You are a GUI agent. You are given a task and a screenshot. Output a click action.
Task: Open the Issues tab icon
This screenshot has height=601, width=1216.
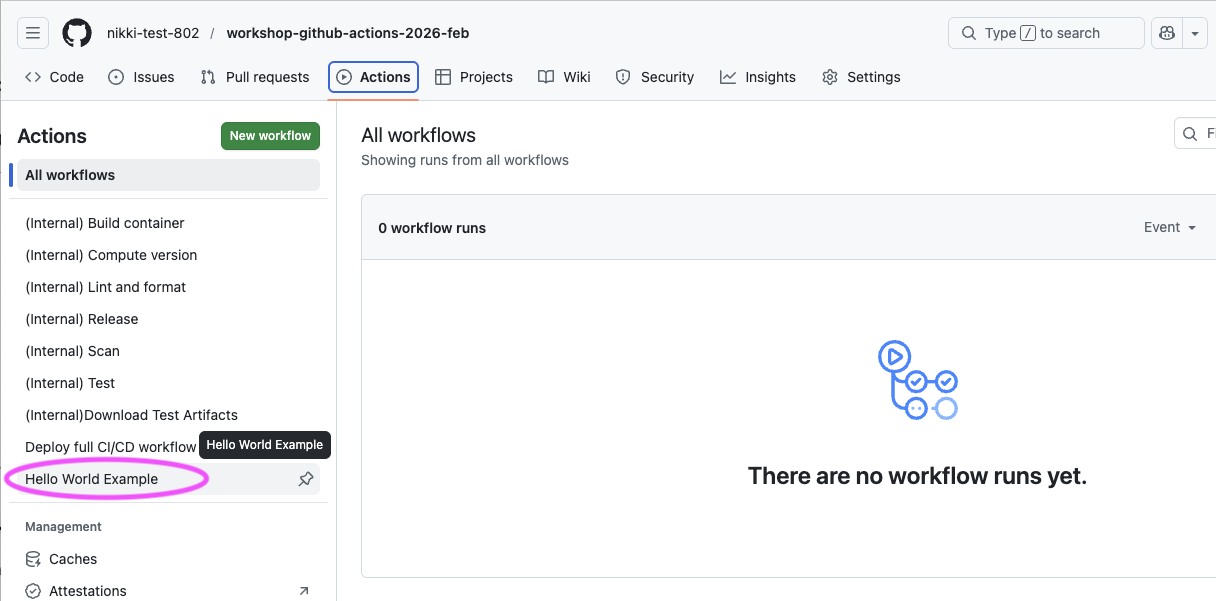click(115, 76)
